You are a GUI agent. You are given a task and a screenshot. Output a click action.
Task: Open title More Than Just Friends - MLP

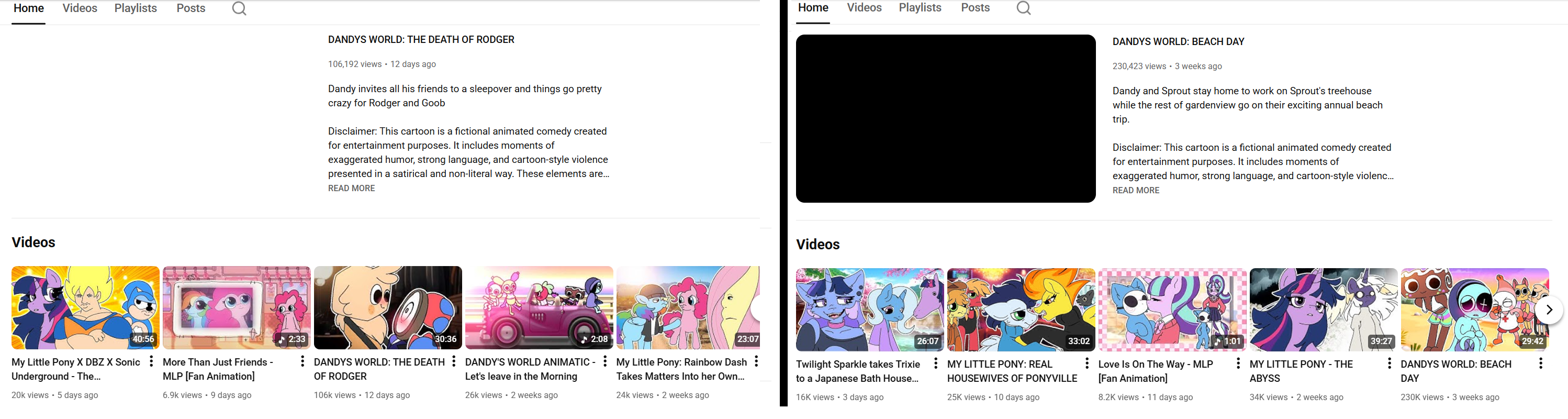[x=218, y=369]
